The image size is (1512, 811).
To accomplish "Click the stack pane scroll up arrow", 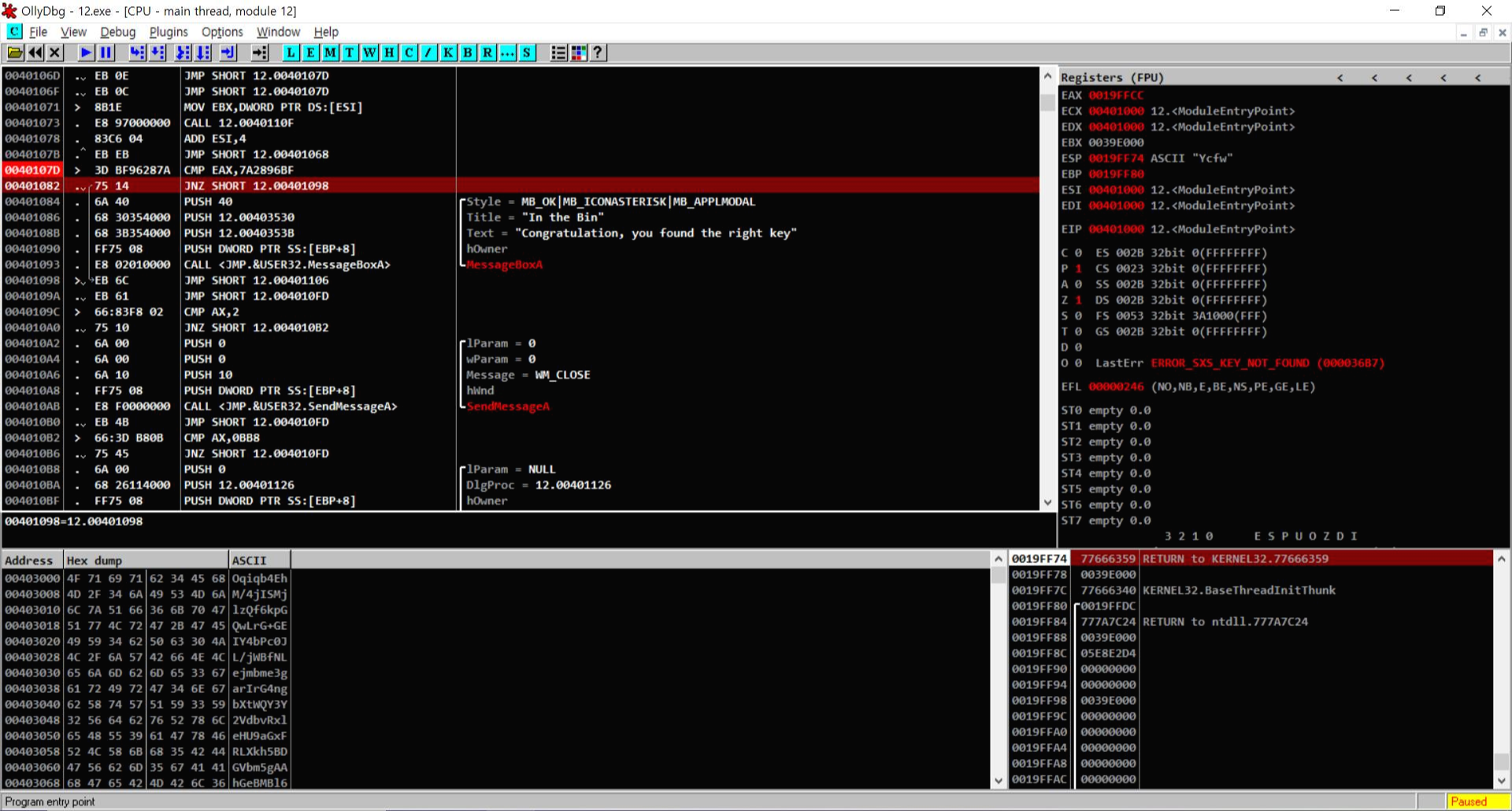I will (x=1501, y=559).
